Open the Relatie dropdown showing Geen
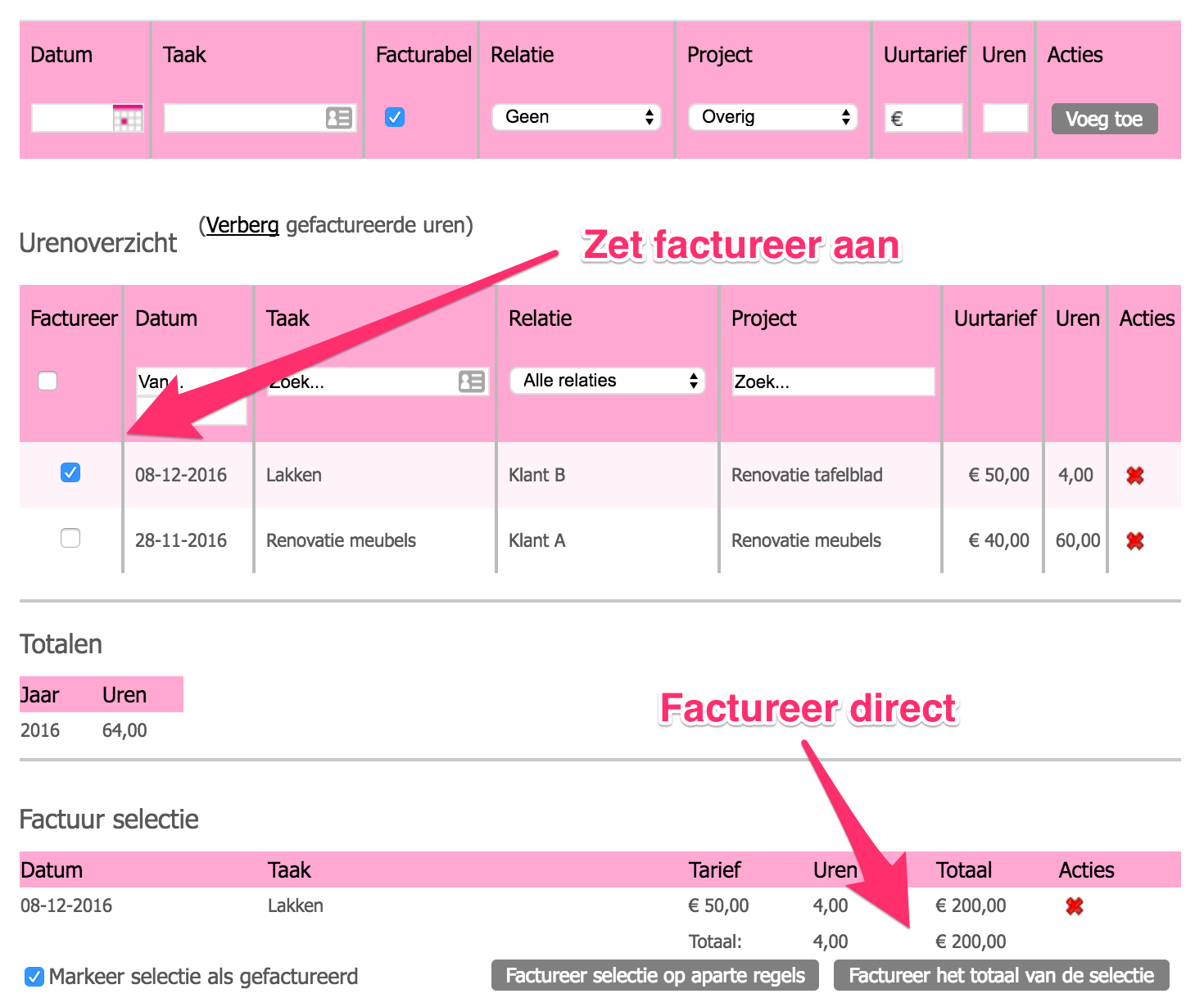This screenshot has height=1007, width=1204. 576,117
